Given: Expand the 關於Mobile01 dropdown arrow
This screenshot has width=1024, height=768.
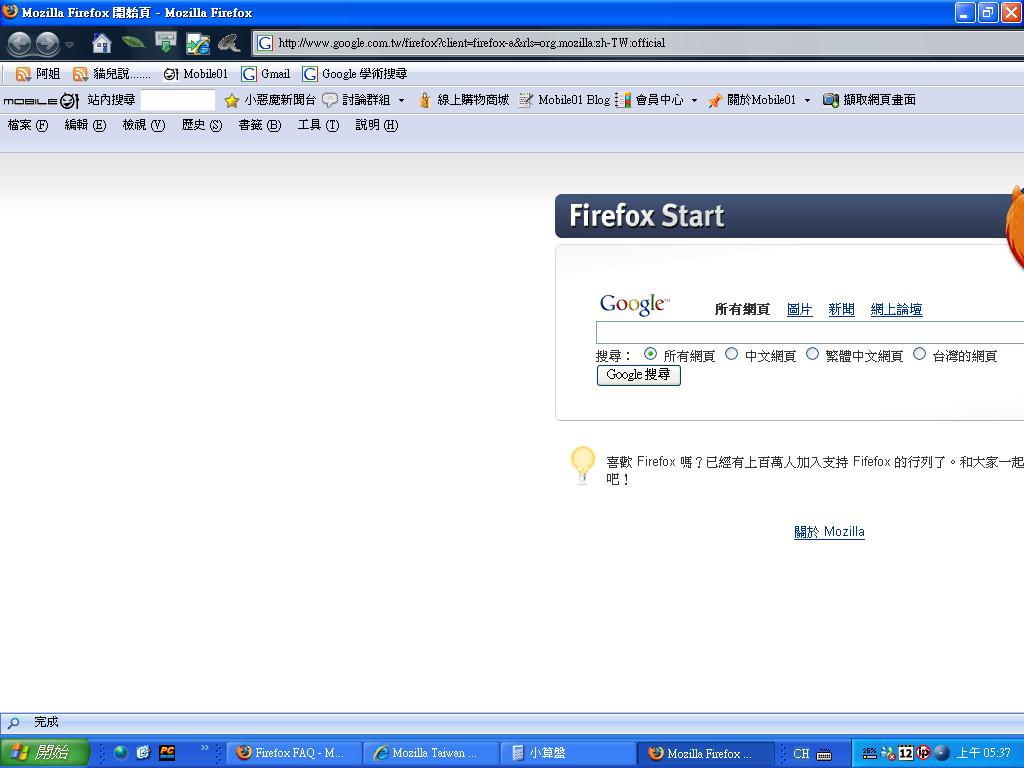Looking at the screenshot, I should click(x=807, y=101).
